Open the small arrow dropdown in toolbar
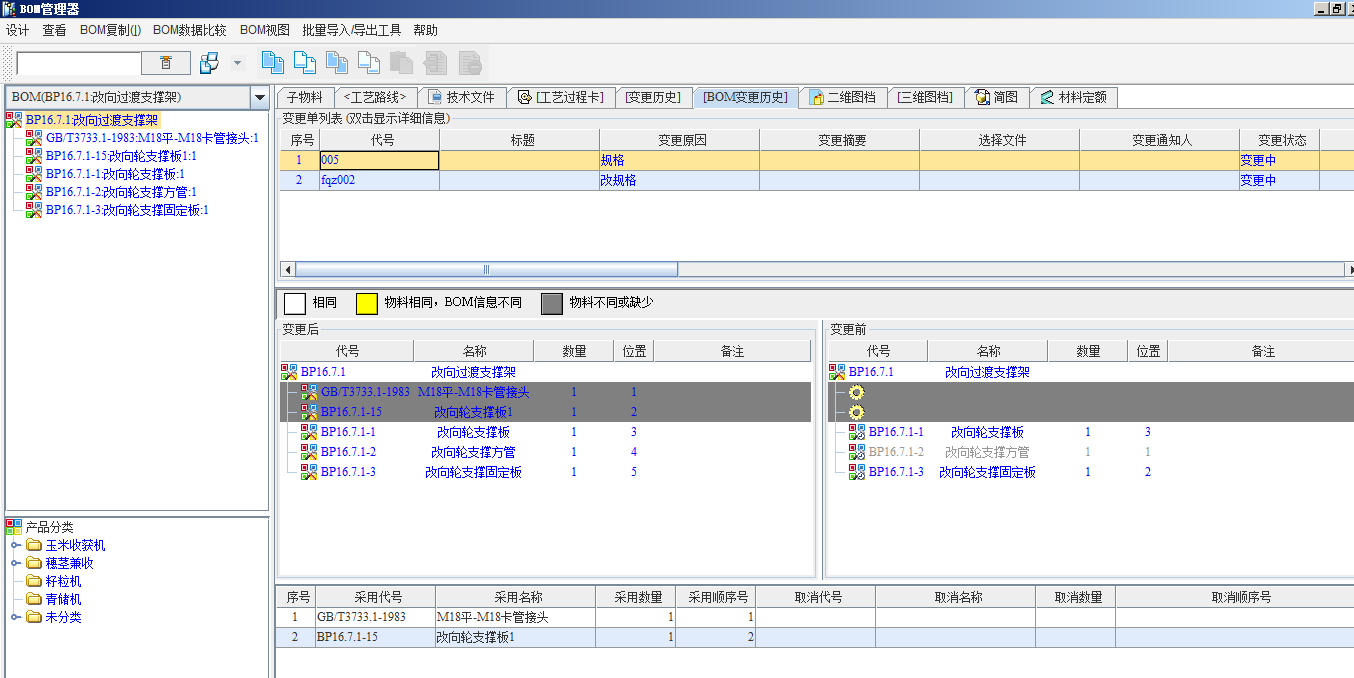This screenshot has height=678, width=1354. pos(237,63)
